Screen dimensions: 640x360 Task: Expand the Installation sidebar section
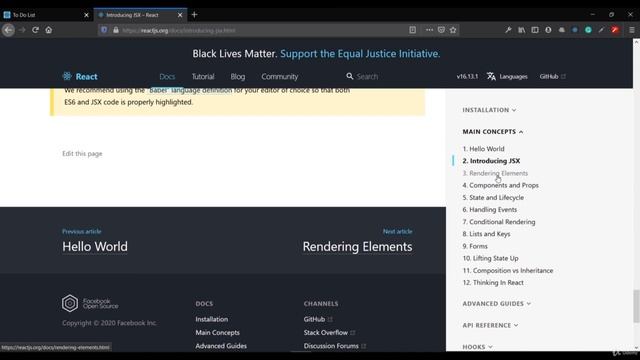tap(489, 110)
